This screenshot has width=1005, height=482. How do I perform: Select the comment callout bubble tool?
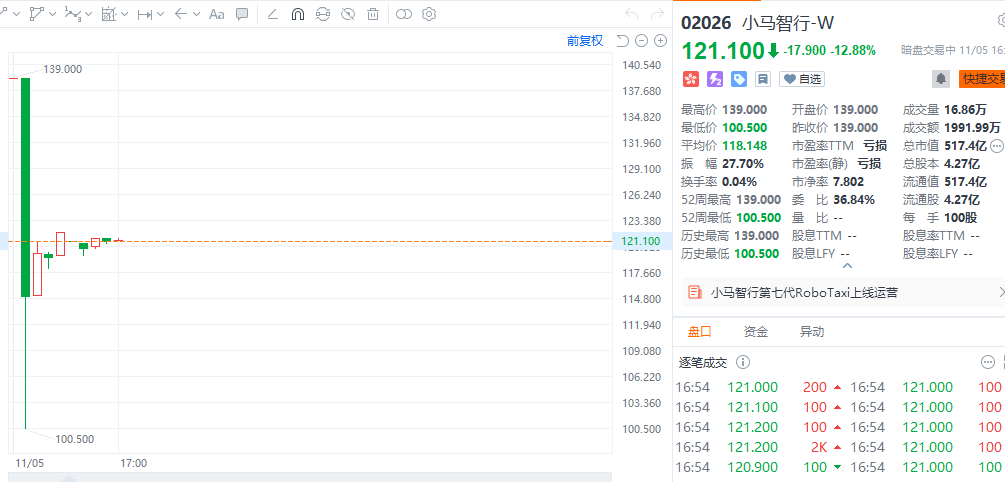click(x=242, y=13)
